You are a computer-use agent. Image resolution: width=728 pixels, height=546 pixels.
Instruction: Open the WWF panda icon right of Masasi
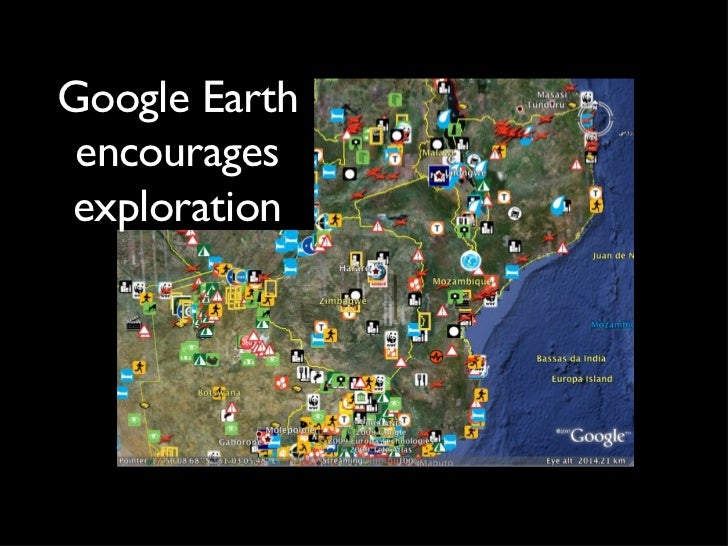click(586, 98)
